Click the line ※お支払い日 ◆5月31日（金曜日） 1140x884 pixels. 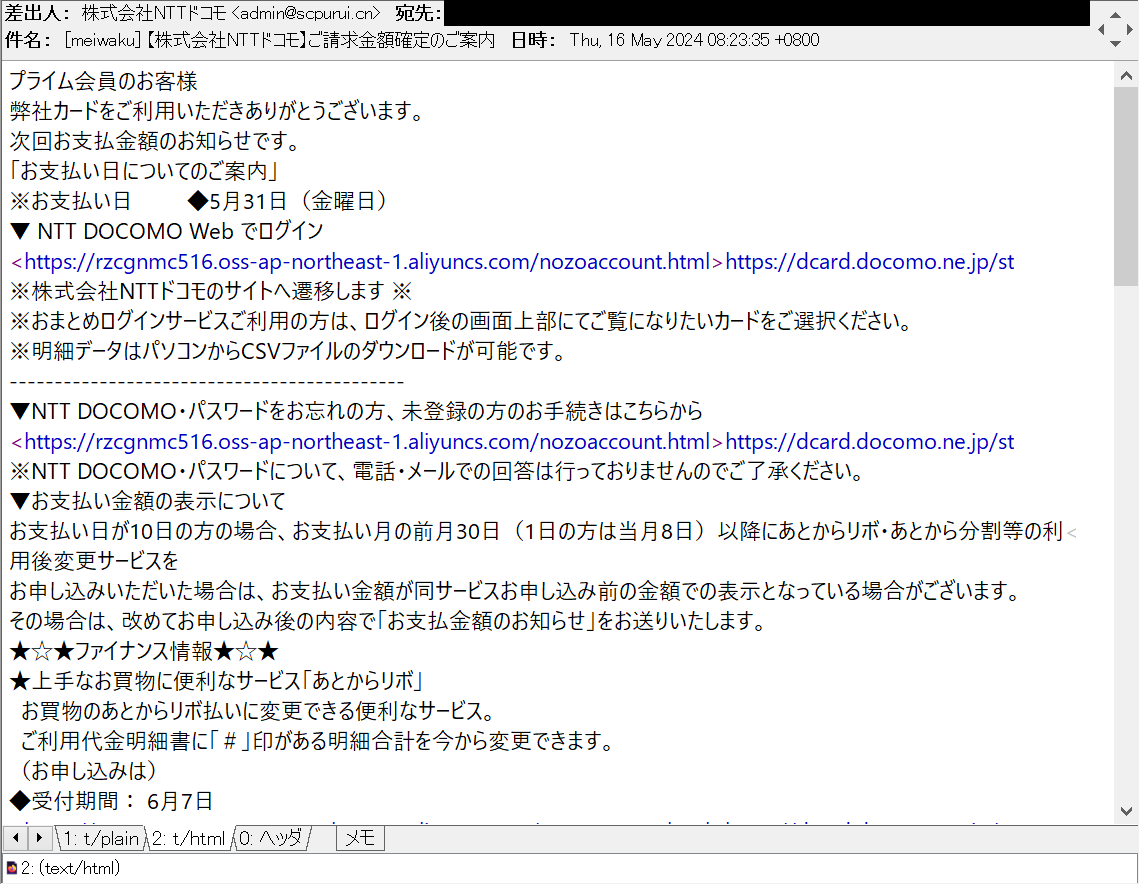coord(201,201)
